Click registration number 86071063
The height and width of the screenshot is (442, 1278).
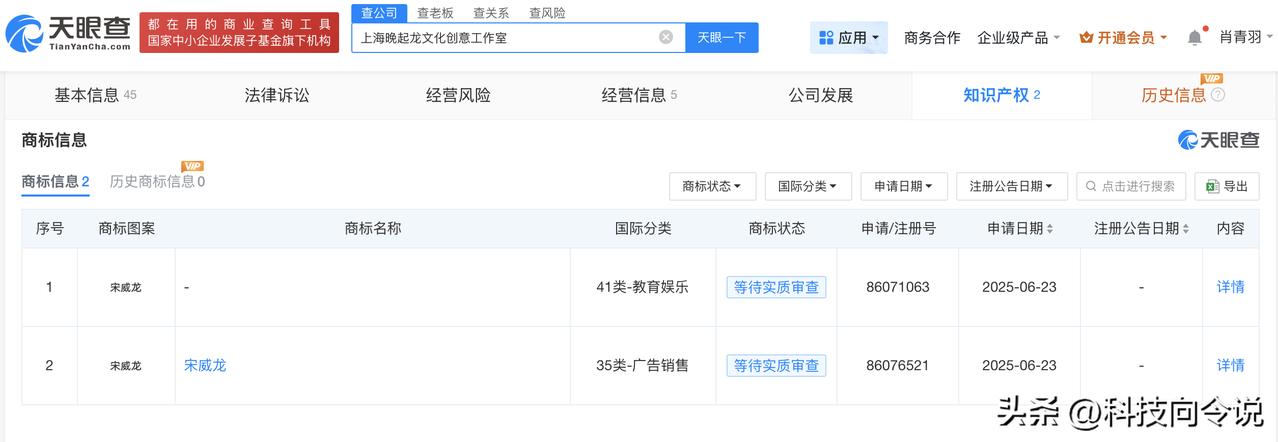point(897,287)
